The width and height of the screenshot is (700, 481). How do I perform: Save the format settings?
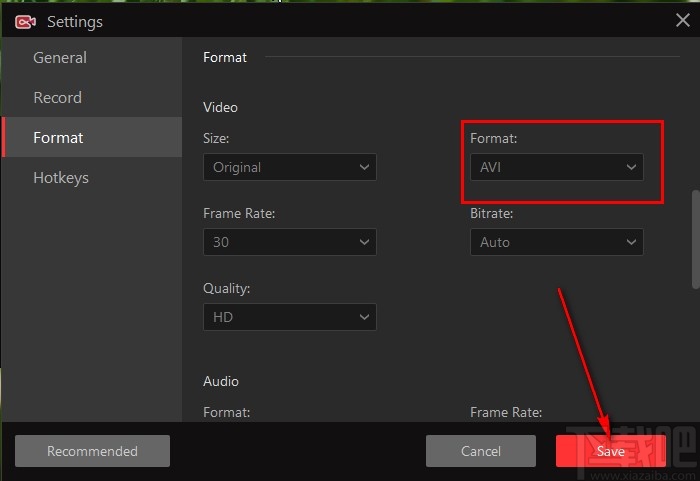610,451
